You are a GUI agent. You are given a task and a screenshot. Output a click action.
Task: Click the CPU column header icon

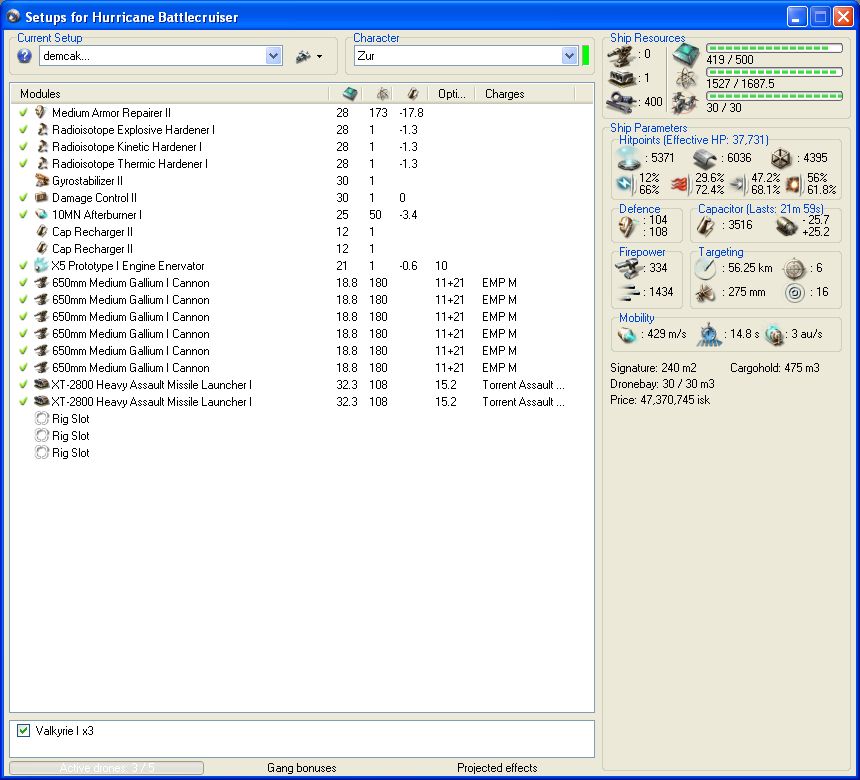(x=349, y=94)
